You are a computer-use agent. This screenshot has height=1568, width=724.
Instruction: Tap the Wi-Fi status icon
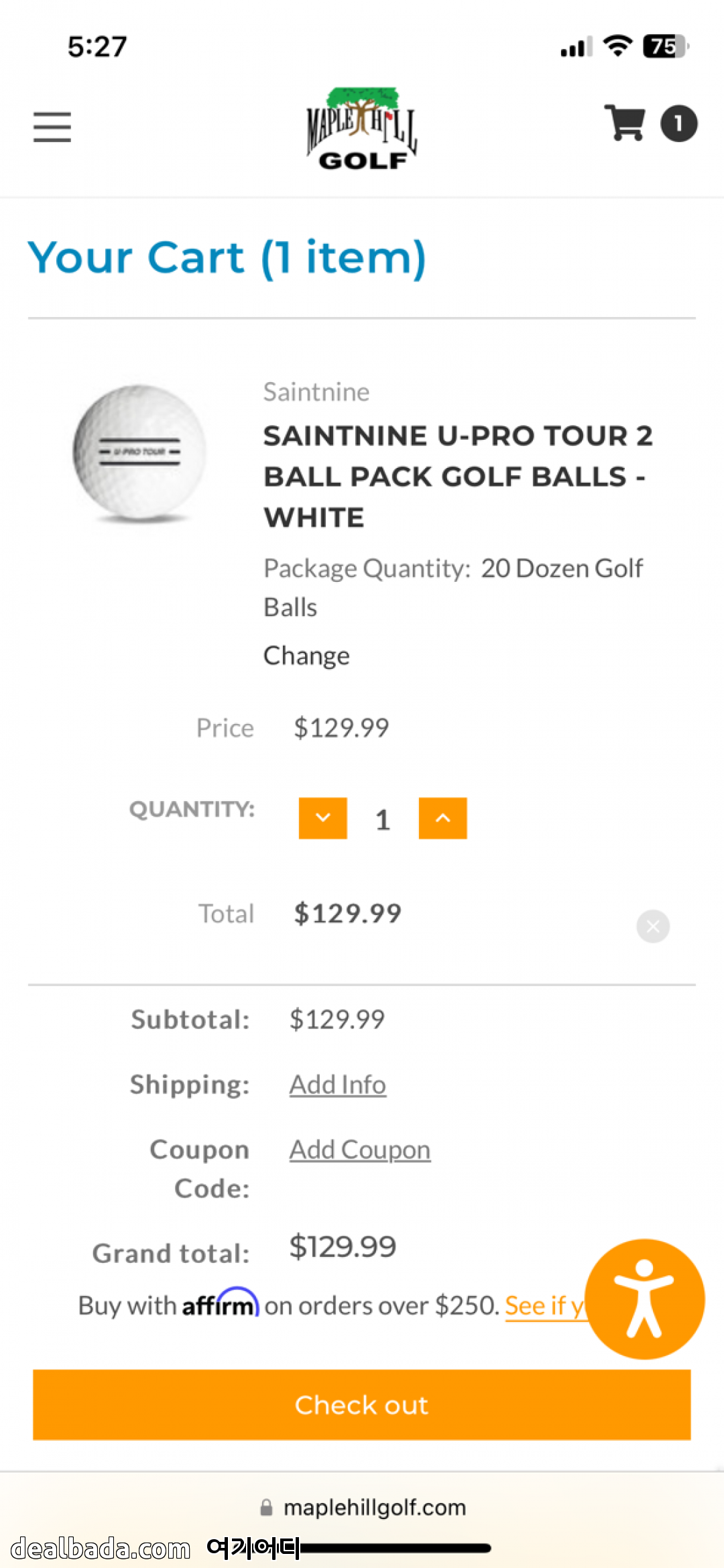pos(617,46)
